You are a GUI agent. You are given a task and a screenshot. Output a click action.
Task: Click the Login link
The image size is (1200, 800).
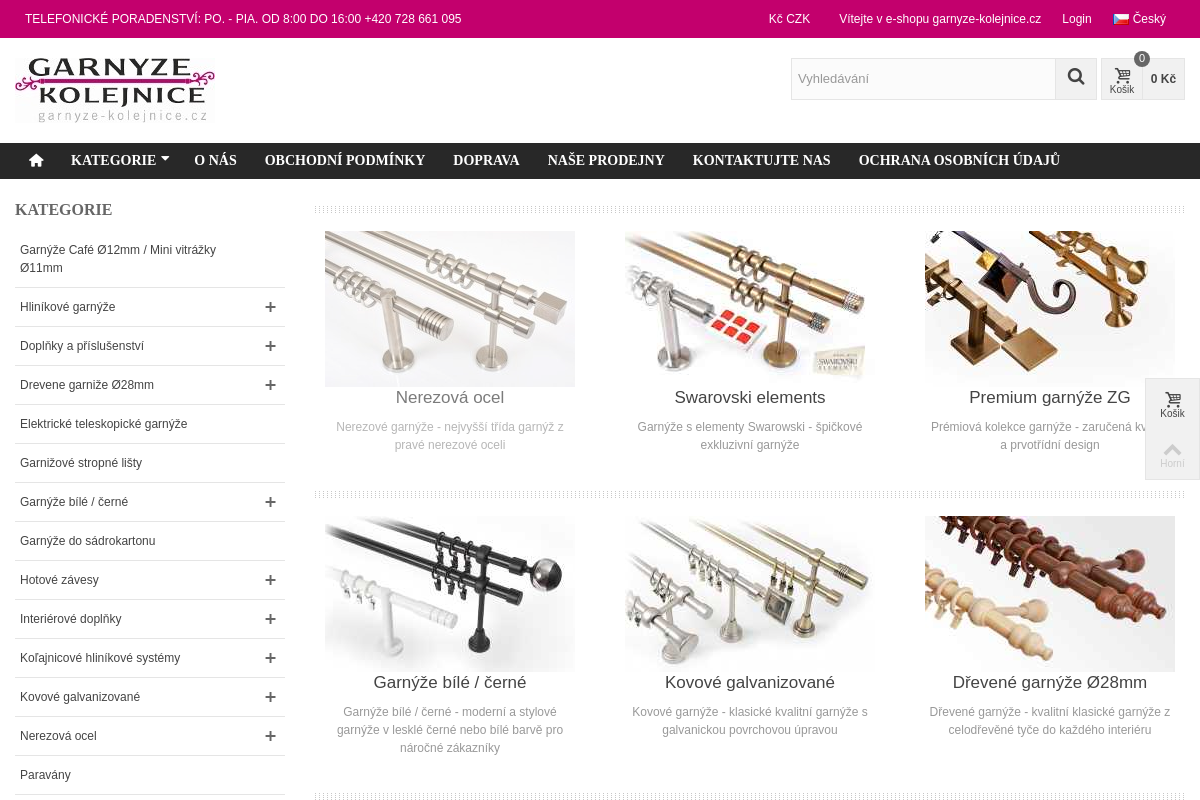[x=1077, y=19]
